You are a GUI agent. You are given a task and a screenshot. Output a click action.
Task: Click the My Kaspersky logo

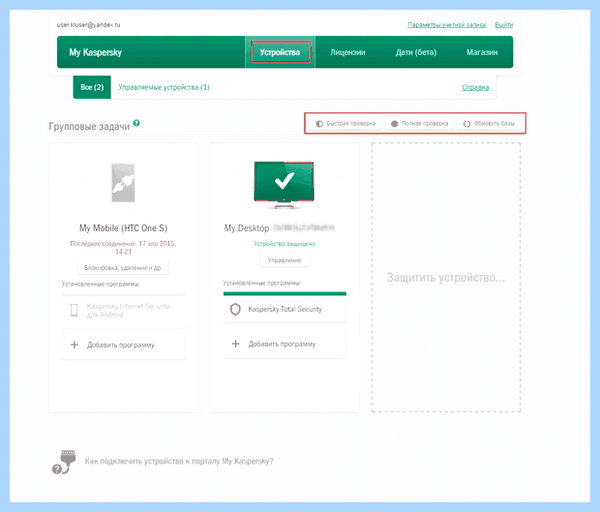click(x=95, y=52)
